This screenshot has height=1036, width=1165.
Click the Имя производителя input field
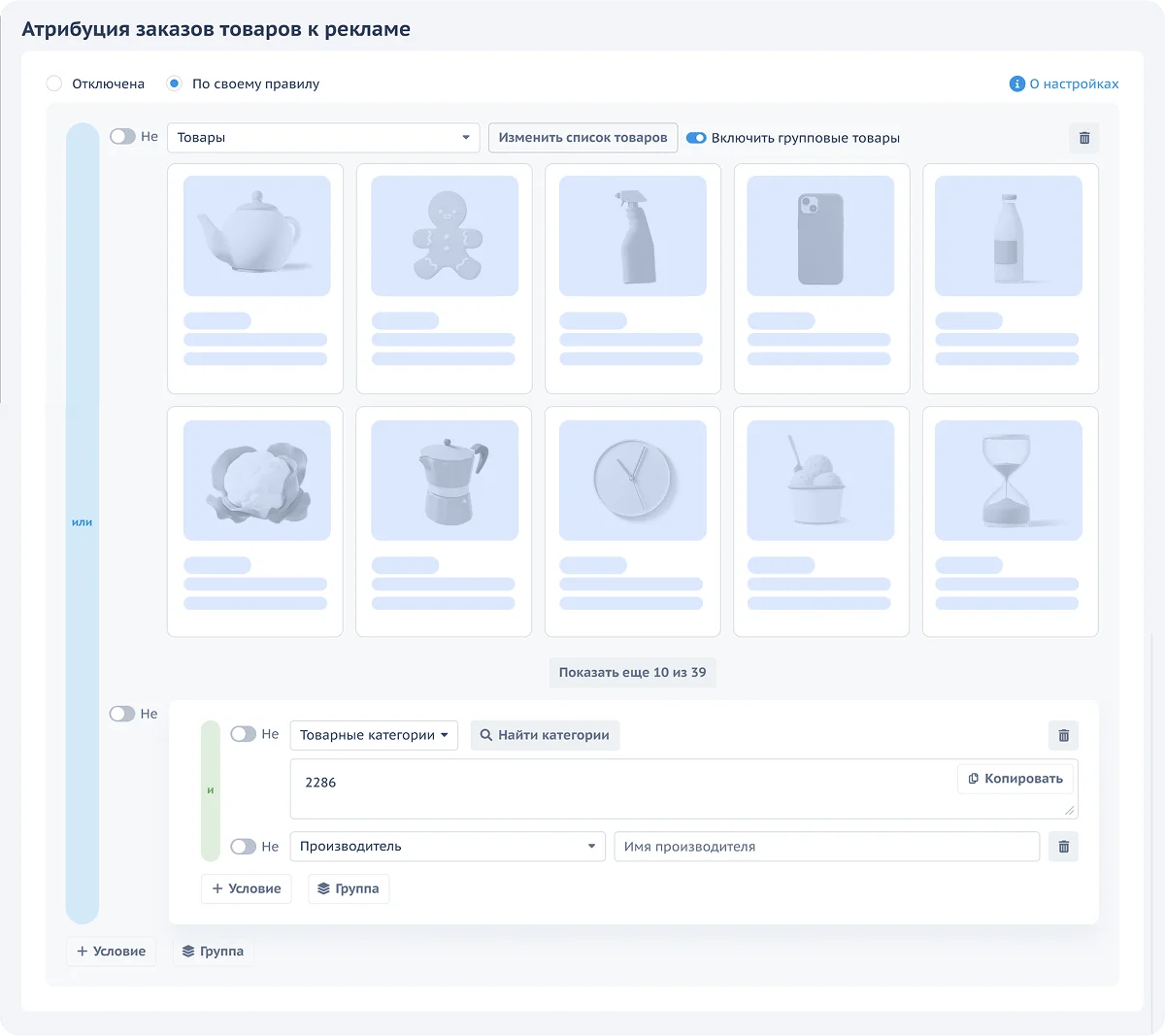tap(826, 847)
